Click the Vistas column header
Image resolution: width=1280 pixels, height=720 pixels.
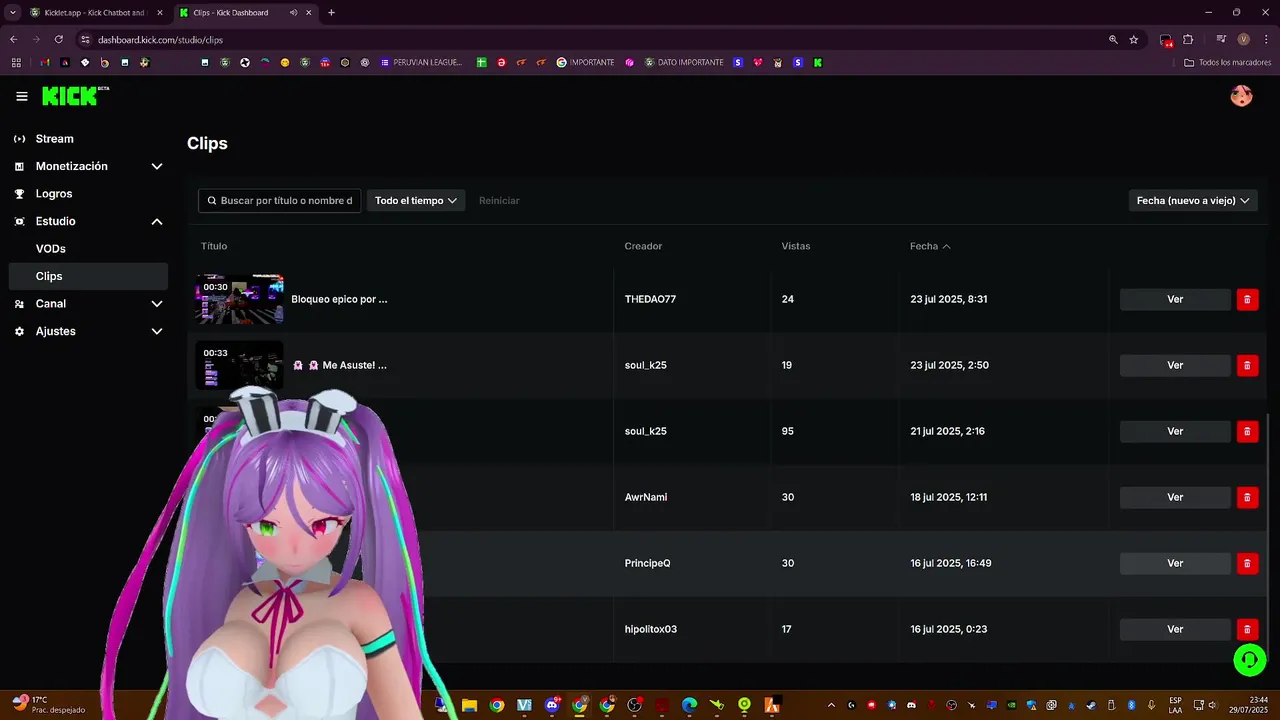point(796,246)
